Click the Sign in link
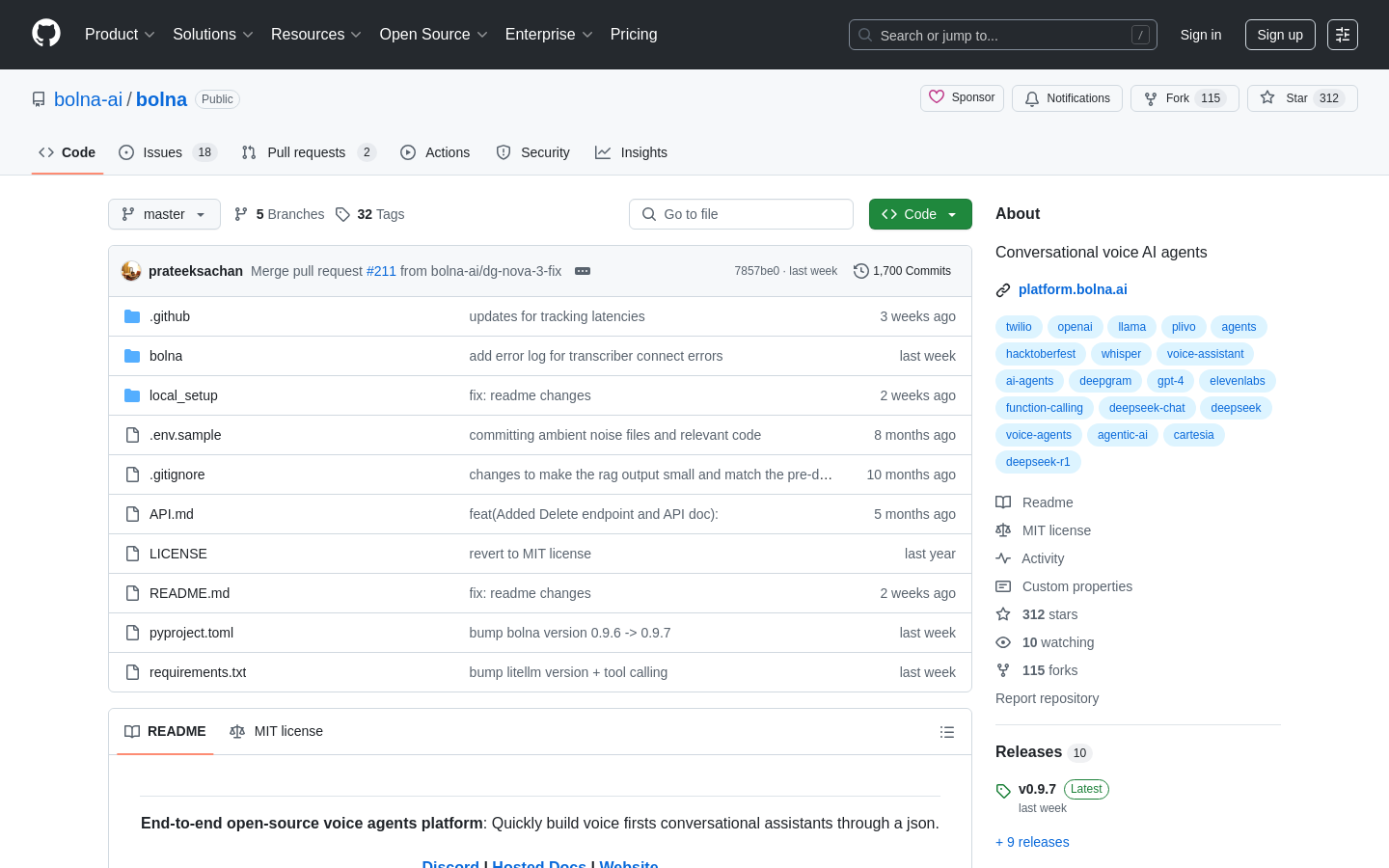 [x=1201, y=35]
